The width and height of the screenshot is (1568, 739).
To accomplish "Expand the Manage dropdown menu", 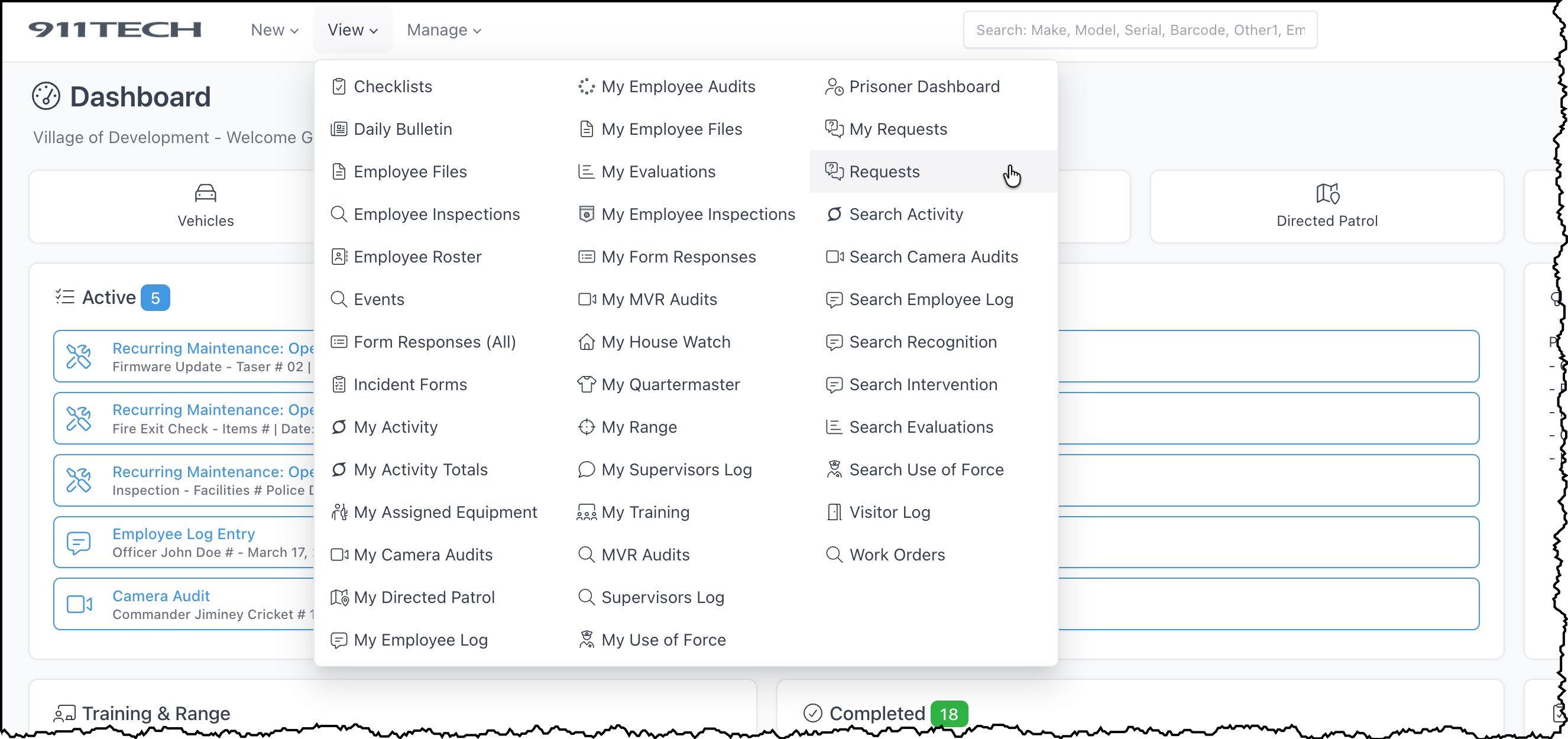I will 444,30.
